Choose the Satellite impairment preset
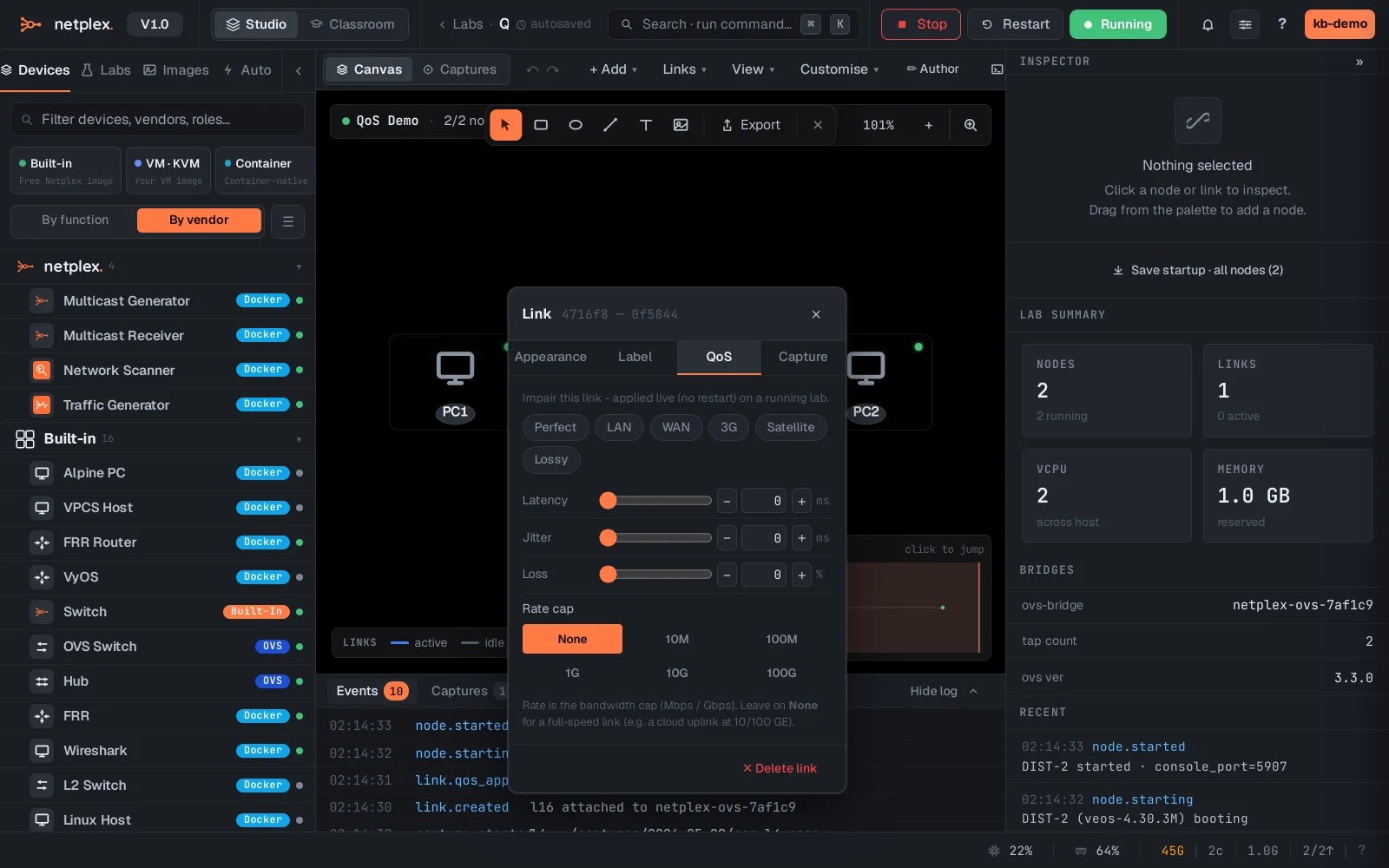The width and height of the screenshot is (1389, 868). (x=791, y=427)
